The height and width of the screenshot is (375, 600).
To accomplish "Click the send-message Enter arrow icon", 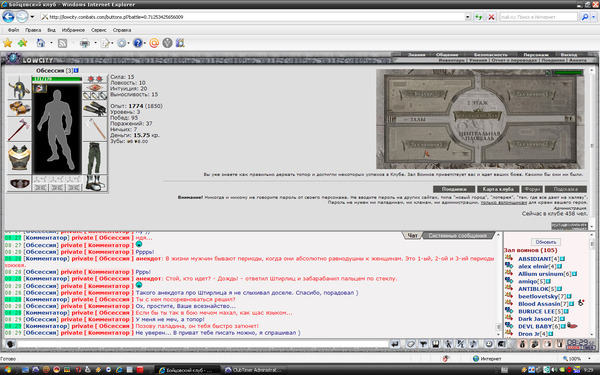I will point(395,344).
